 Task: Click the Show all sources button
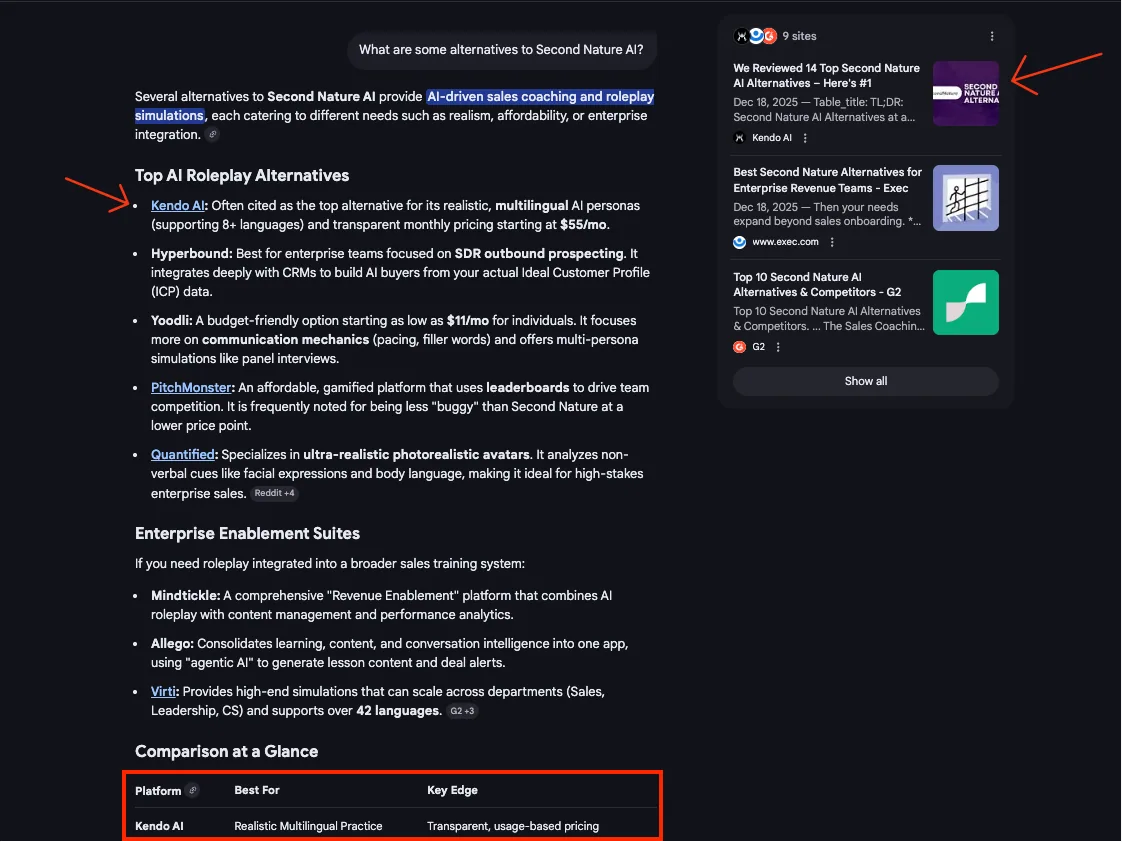click(x=866, y=381)
